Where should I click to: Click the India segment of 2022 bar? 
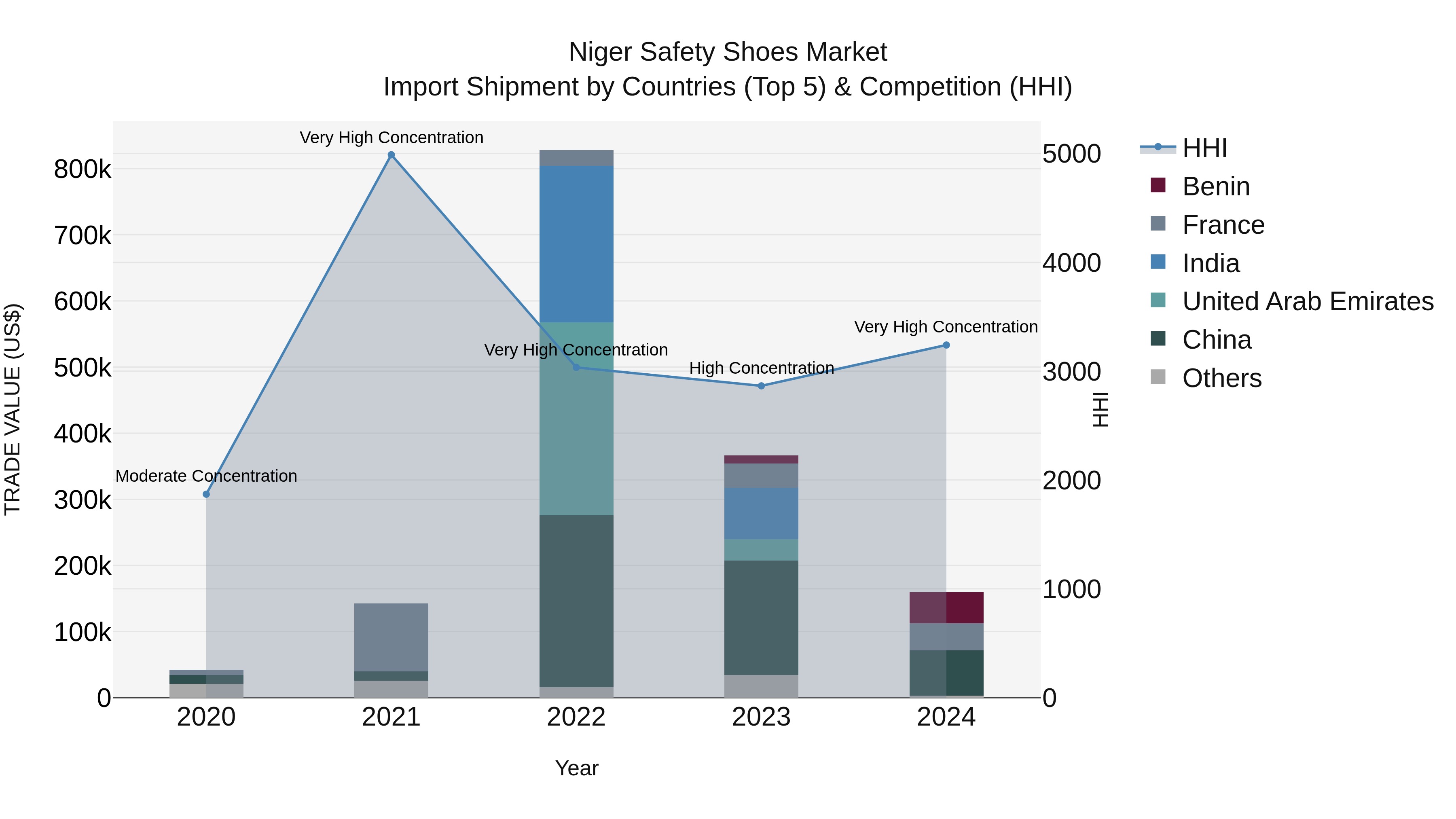coord(576,244)
